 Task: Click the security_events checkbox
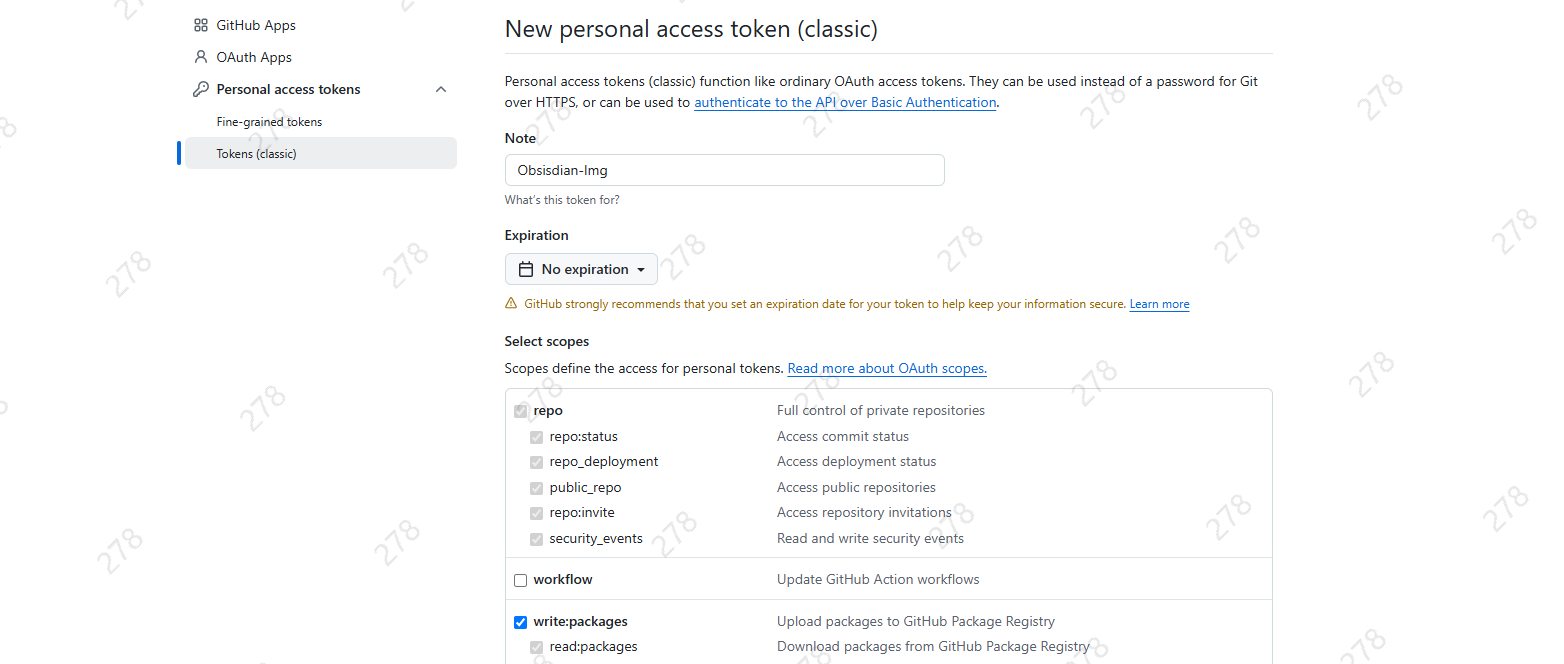click(x=536, y=539)
